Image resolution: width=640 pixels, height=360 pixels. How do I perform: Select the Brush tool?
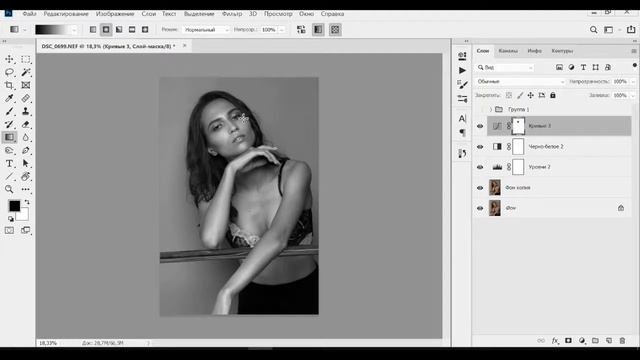click(9, 111)
